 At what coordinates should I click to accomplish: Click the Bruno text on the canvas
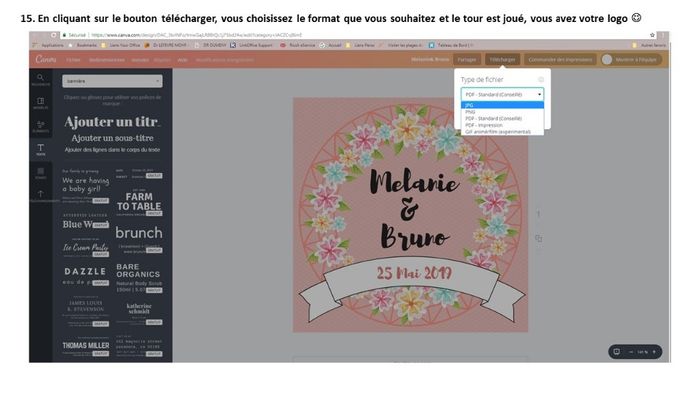[x=414, y=237]
